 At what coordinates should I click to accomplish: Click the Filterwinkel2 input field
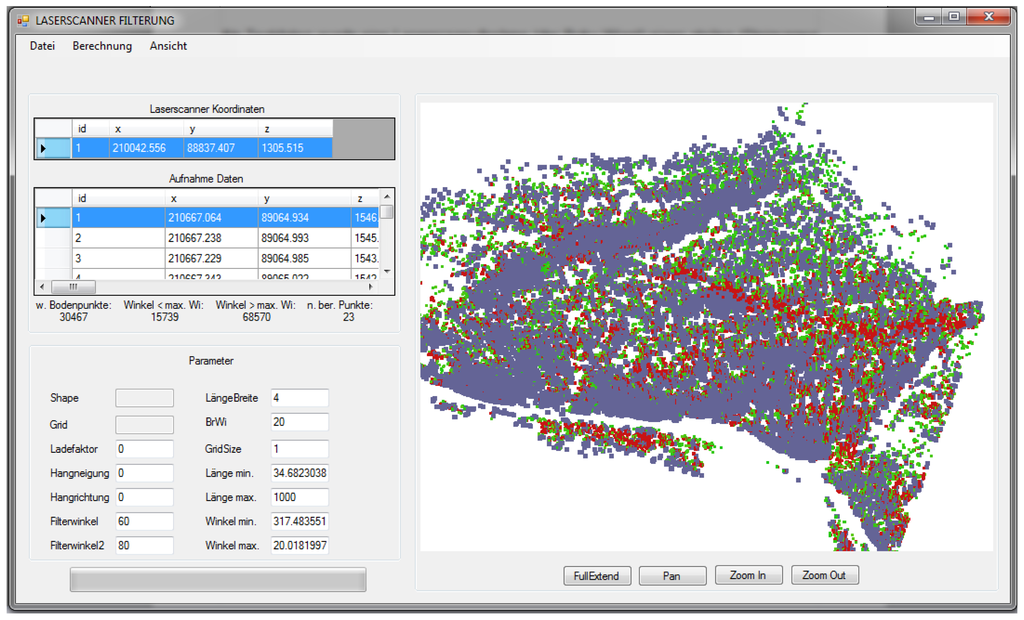[144, 545]
